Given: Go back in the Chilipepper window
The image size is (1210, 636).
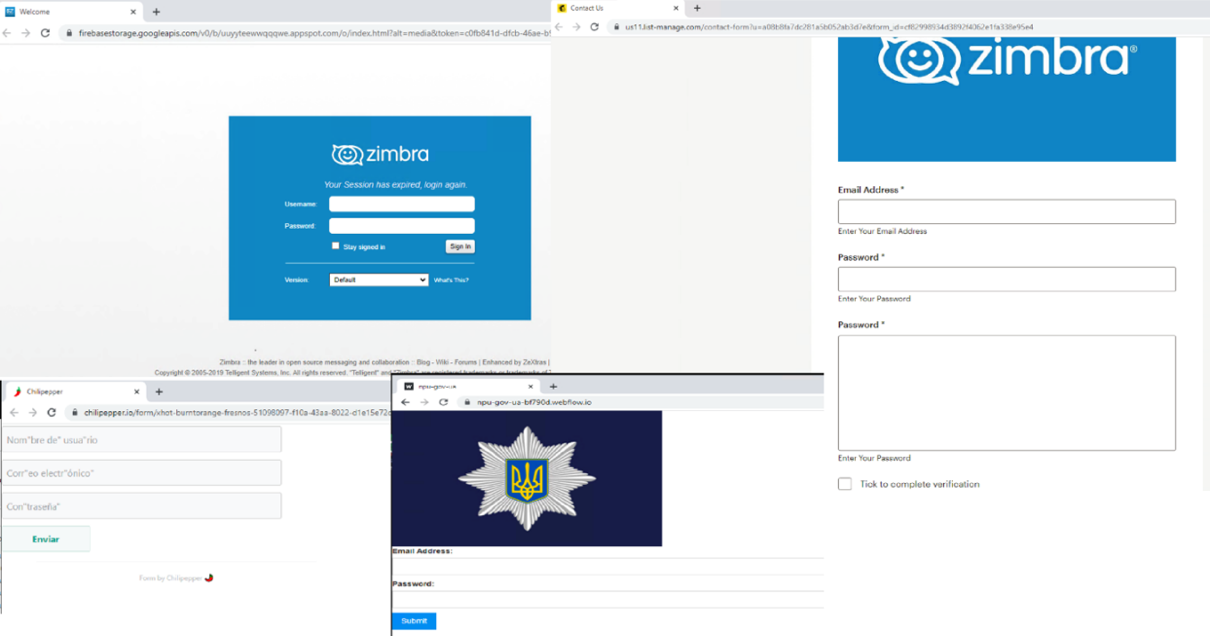Looking at the screenshot, I should 14,412.
